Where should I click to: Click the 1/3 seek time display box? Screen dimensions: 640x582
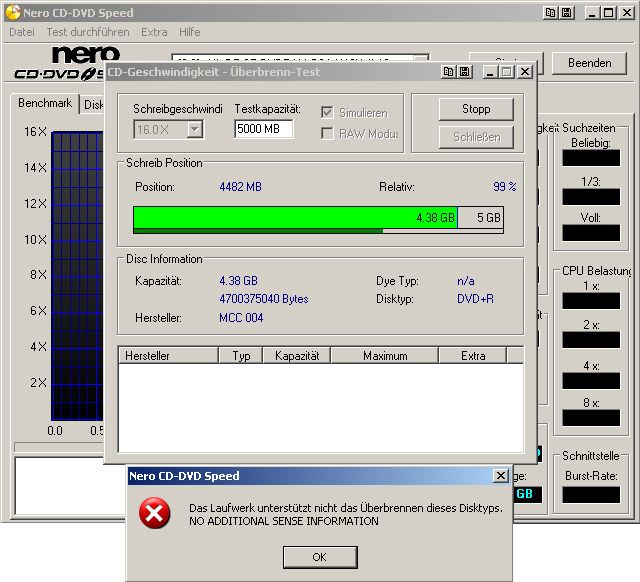[x=591, y=197]
